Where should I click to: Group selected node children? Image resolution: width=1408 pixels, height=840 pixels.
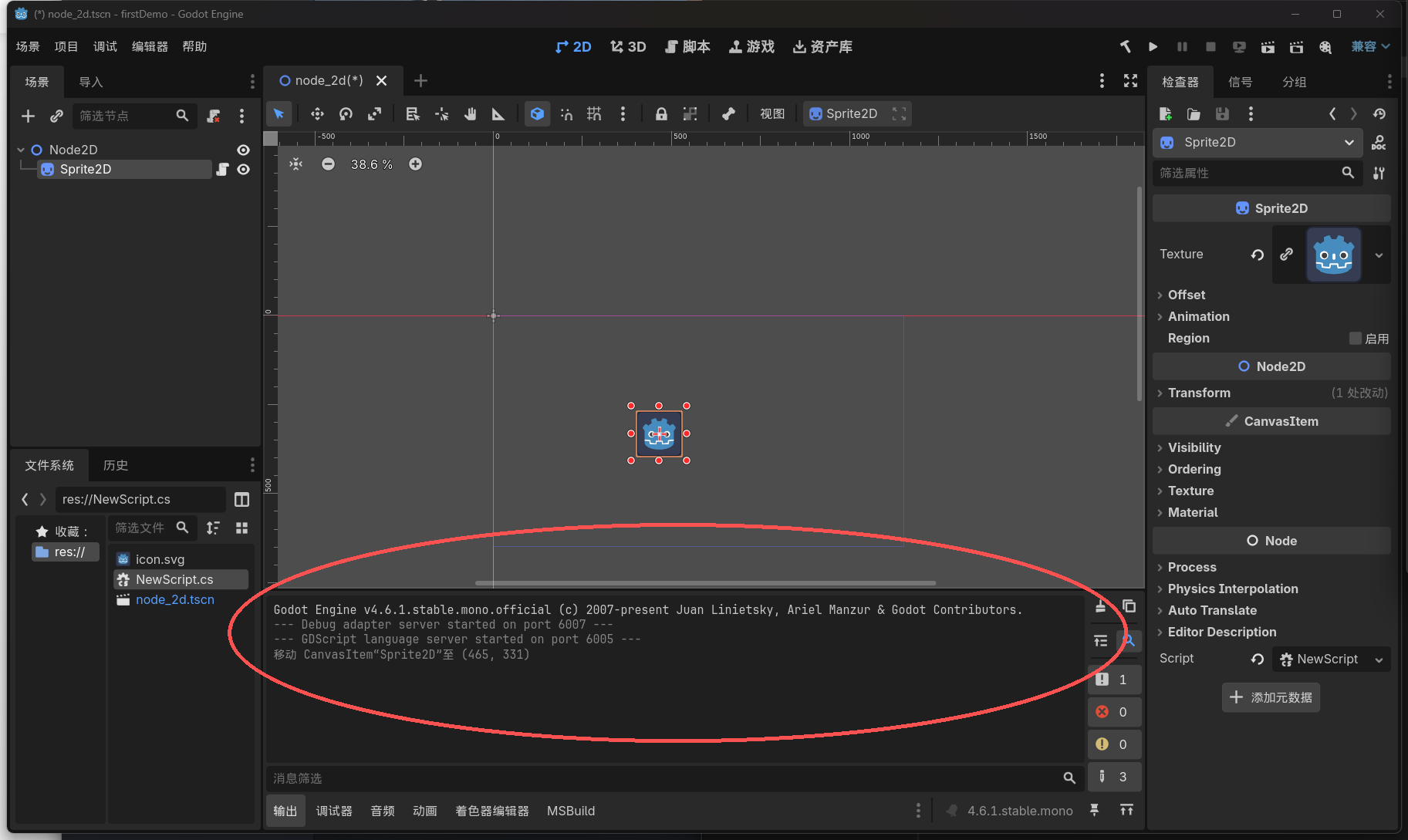(690, 114)
